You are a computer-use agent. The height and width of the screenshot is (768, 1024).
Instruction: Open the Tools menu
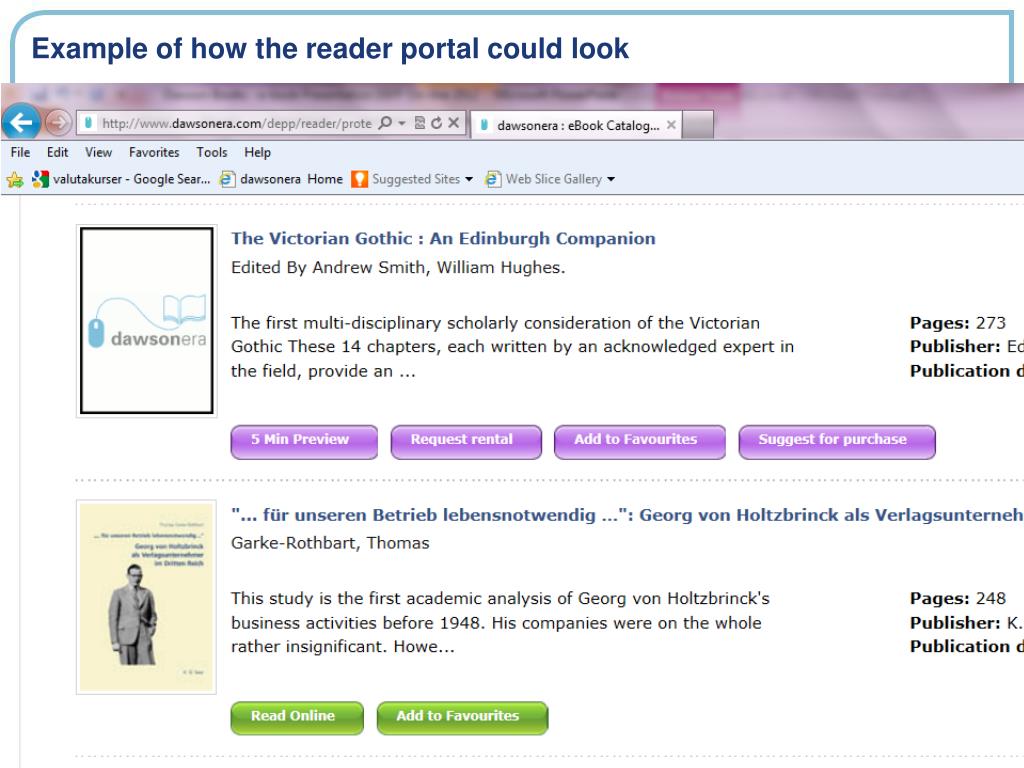212,152
